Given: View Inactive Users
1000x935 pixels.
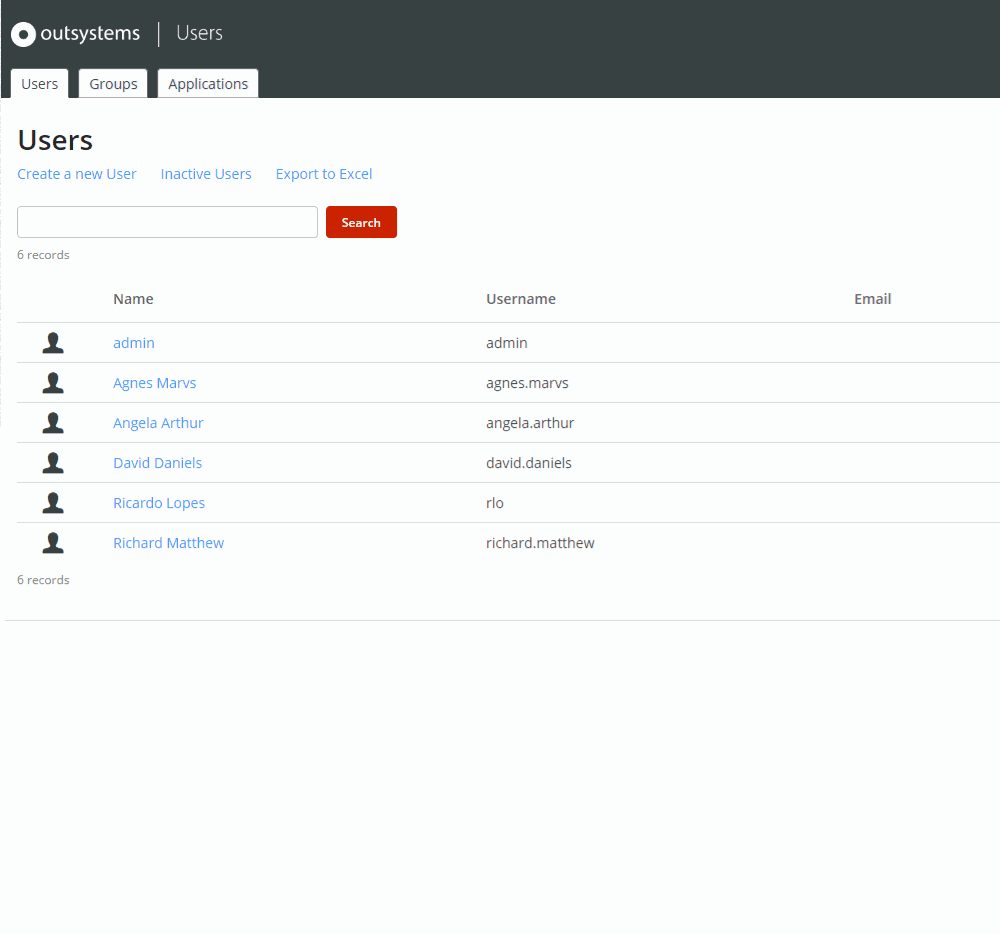Looking at the screenshot, I should [x=205, y=173].
